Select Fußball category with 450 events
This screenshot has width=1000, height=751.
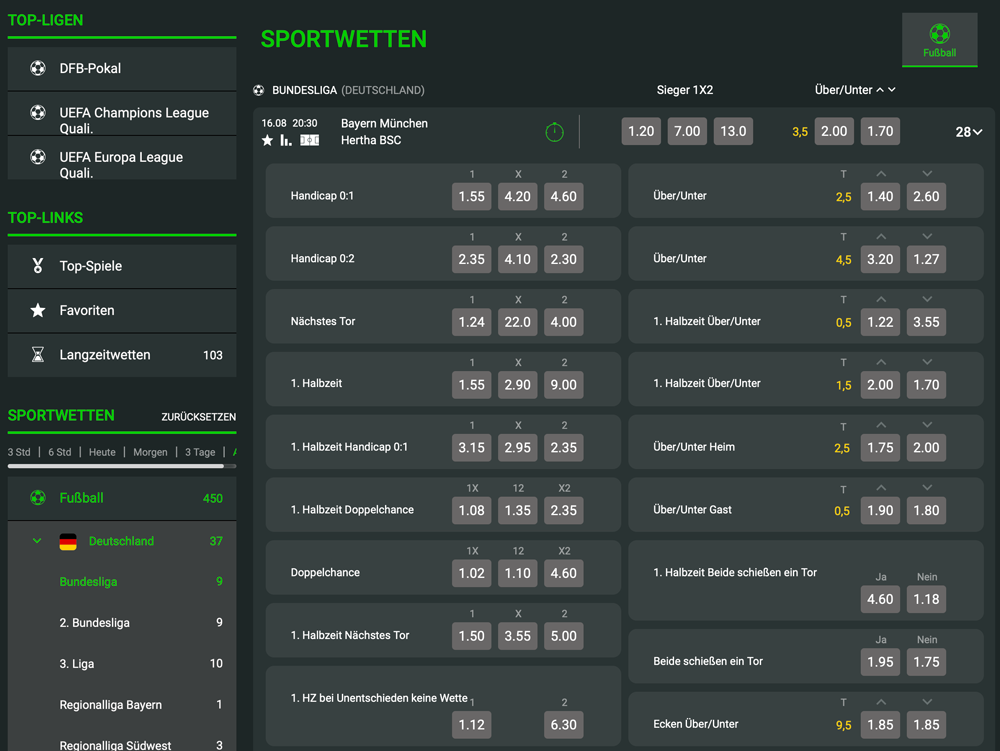(122, 498)
